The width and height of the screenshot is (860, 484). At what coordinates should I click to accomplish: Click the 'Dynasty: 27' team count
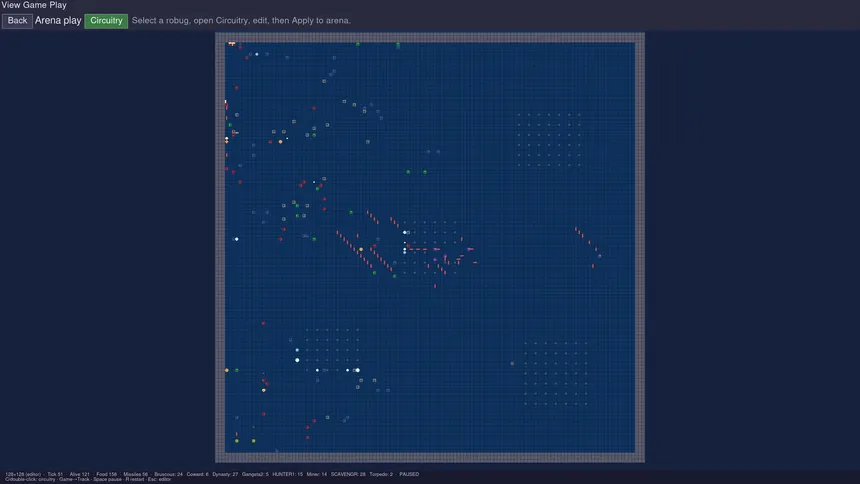[225, 475]
